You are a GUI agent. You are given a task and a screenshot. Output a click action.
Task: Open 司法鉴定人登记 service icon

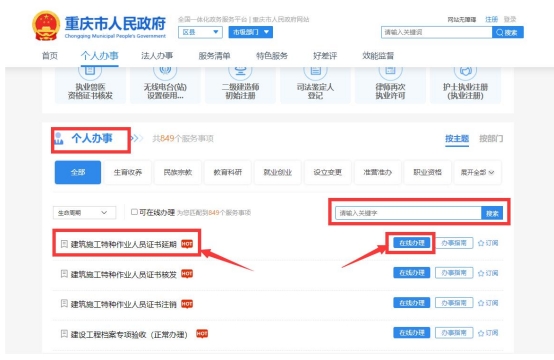coord(315,84)
